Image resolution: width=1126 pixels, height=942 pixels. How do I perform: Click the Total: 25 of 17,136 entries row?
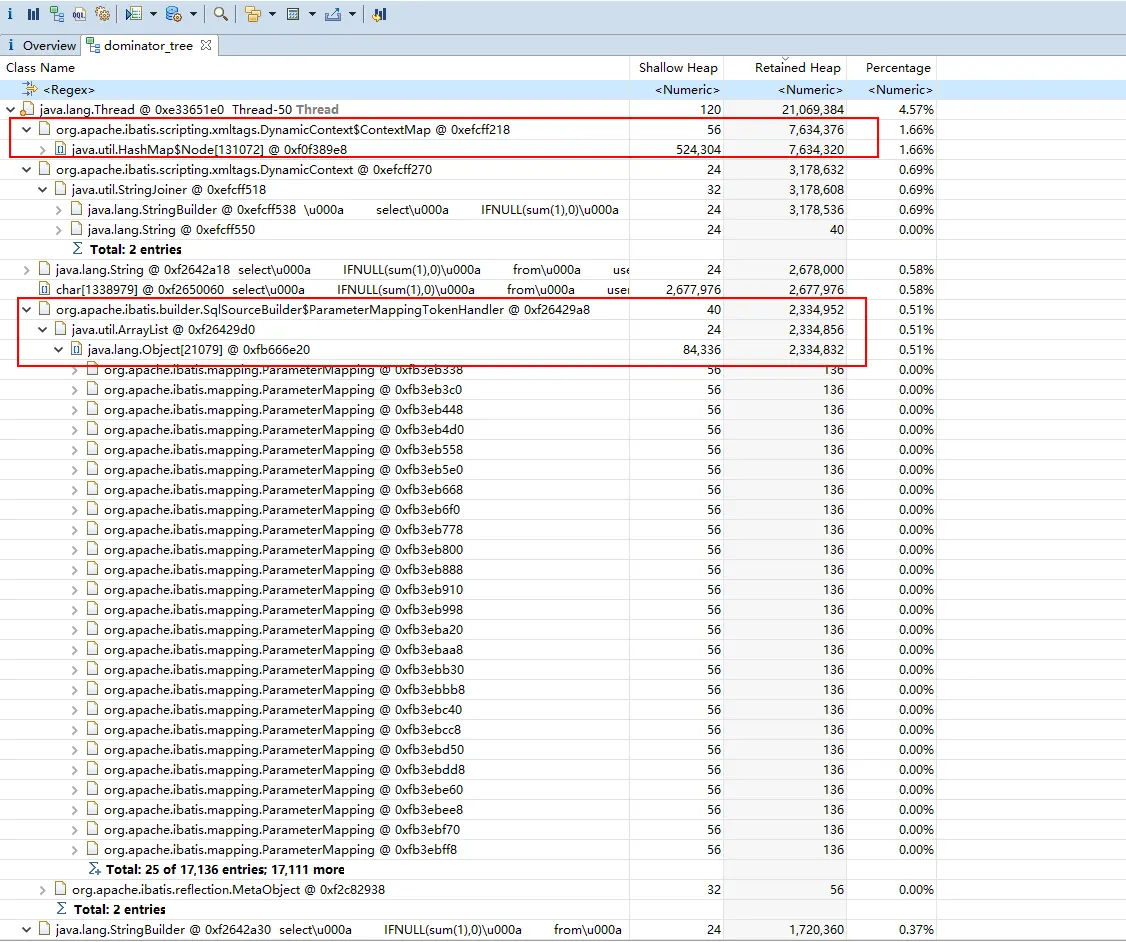pos(224,870)
